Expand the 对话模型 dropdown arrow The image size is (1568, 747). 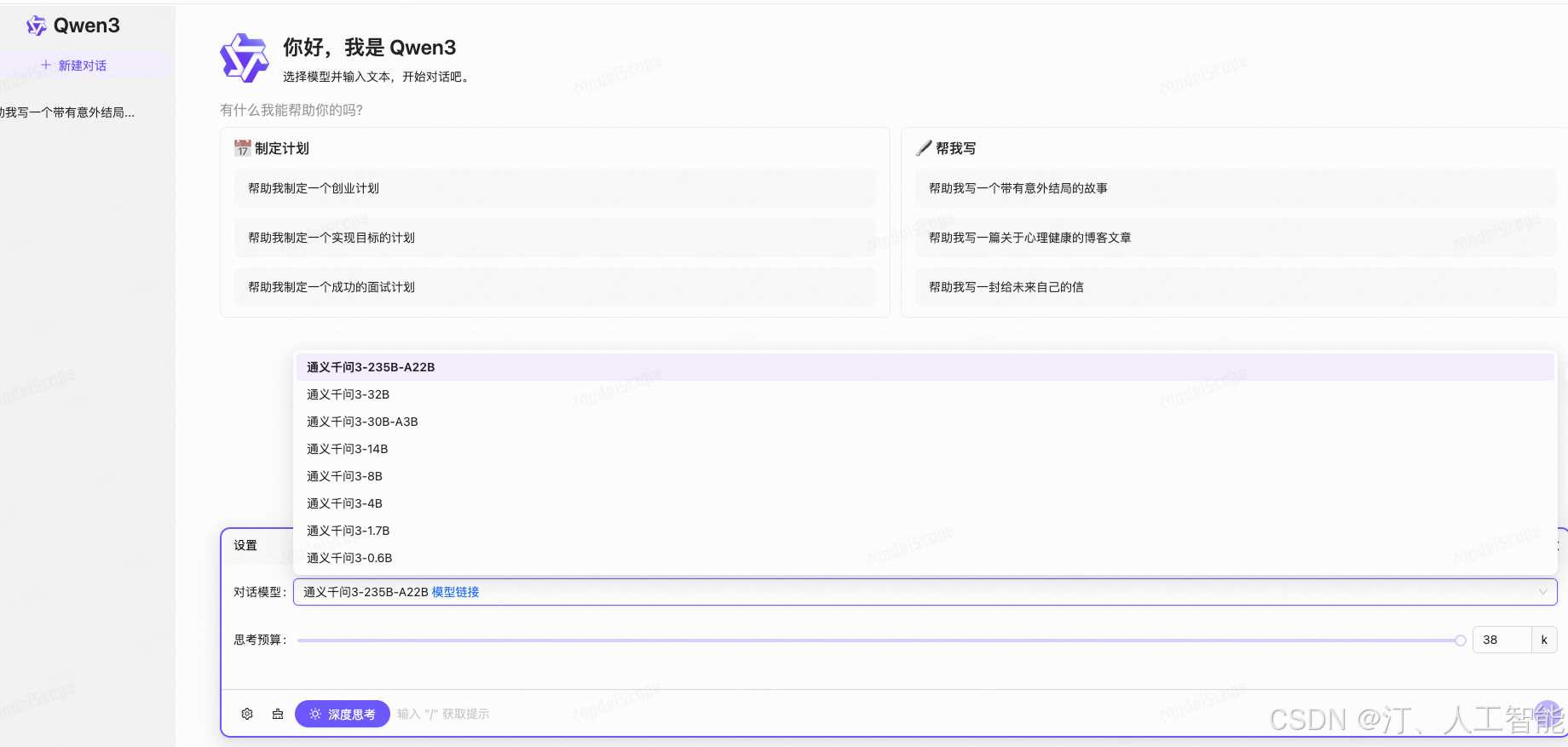point(1542,592)
